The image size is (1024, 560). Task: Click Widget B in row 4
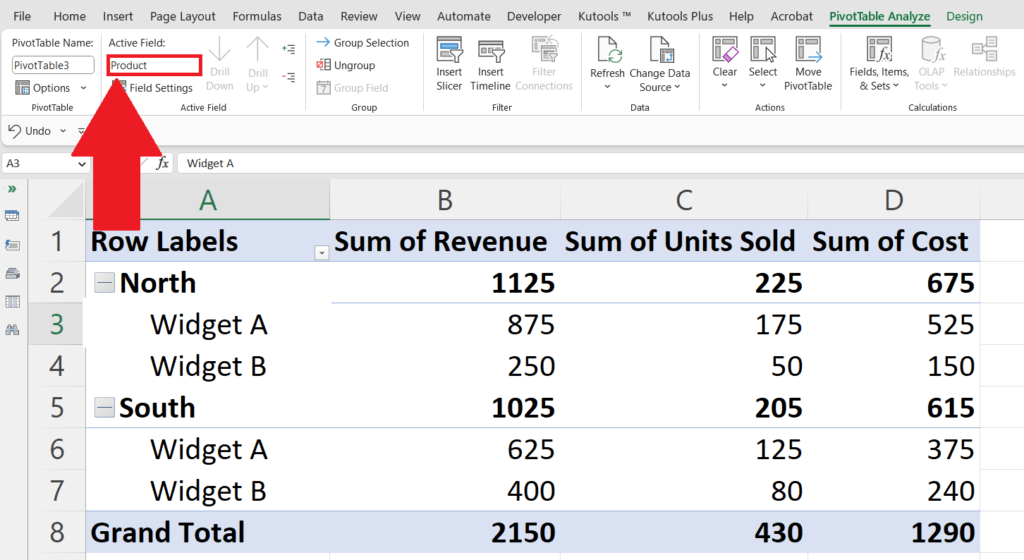tap(208, 366)
